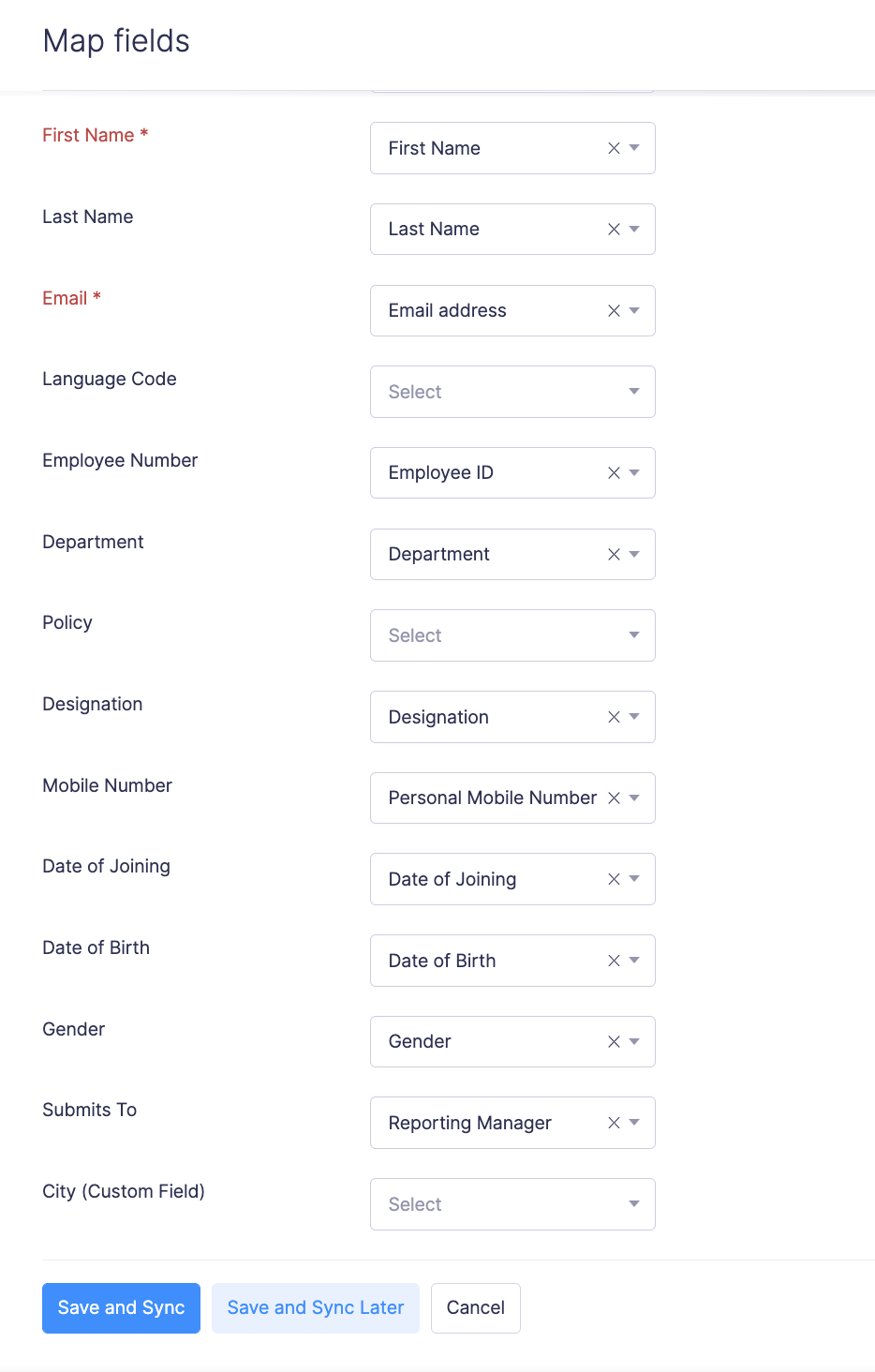Remove the Reporting Manager mapping
The height and width of the screenshot is (1372, 875).
pos(612,1122)
